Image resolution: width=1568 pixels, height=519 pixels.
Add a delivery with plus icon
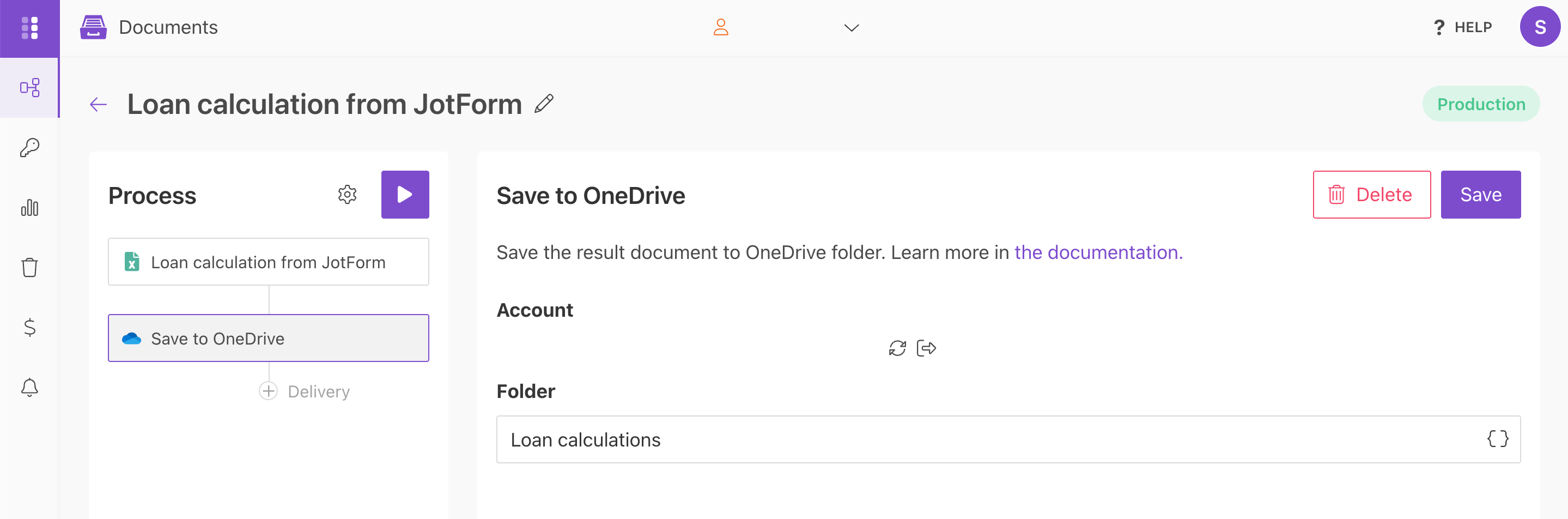click(269, 391)
